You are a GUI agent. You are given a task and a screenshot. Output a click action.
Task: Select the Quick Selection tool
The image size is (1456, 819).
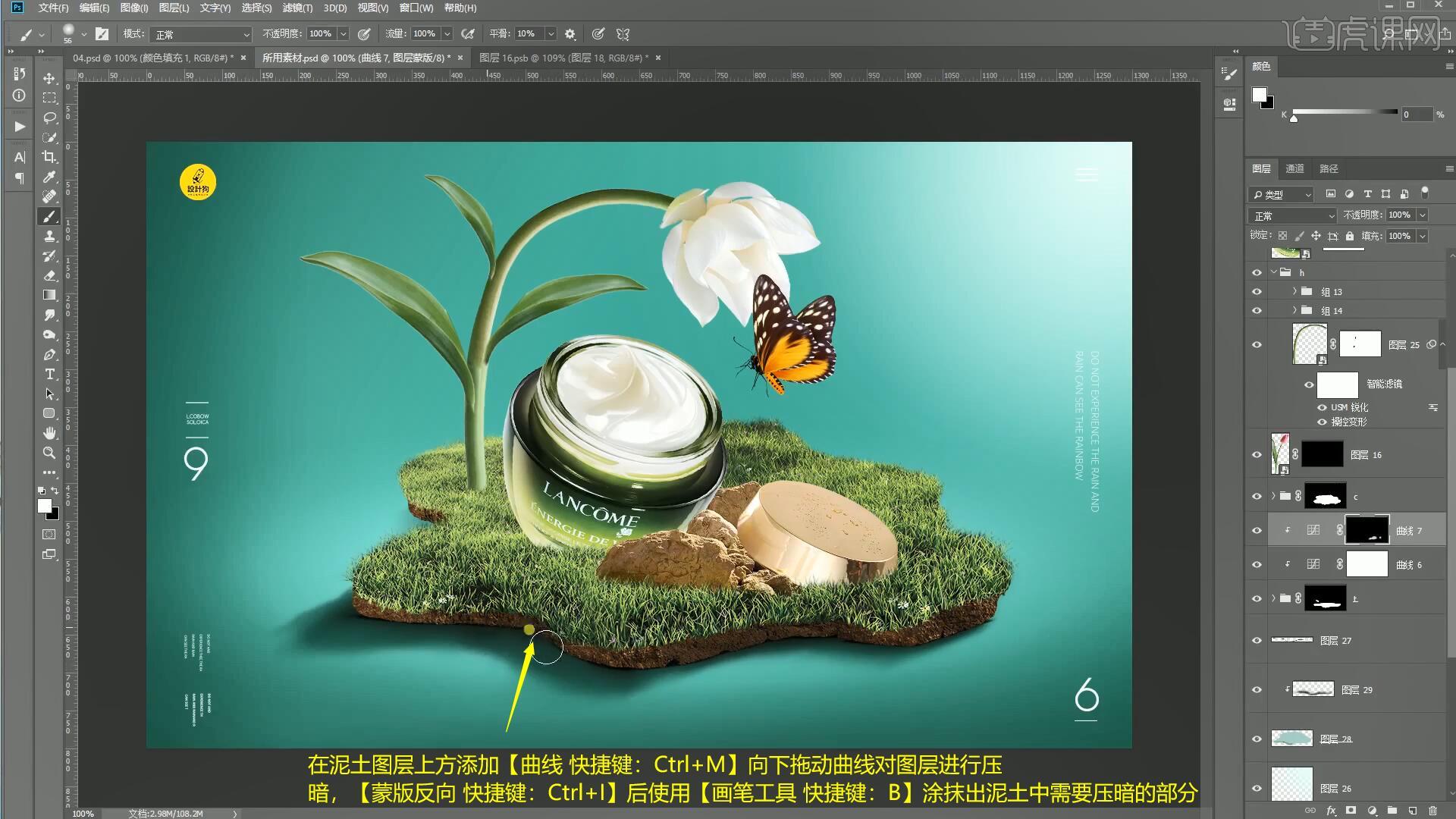[x=49, y=137]
